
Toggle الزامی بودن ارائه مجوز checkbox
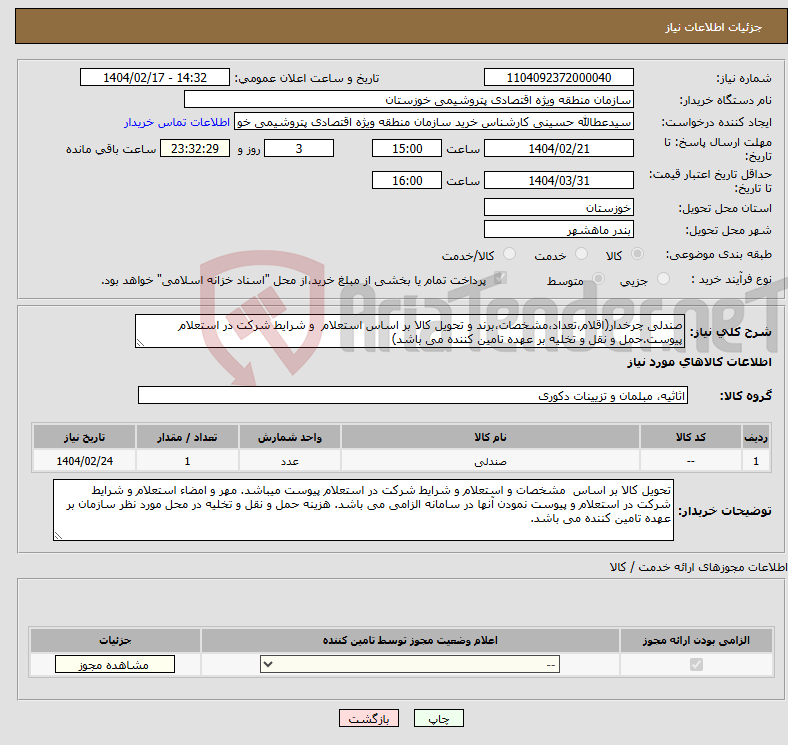coord(696,665)
